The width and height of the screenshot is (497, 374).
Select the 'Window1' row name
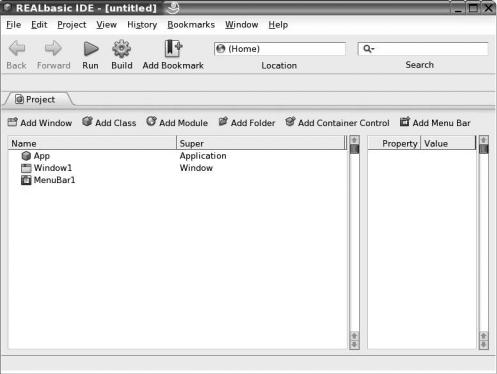point(53,168)
